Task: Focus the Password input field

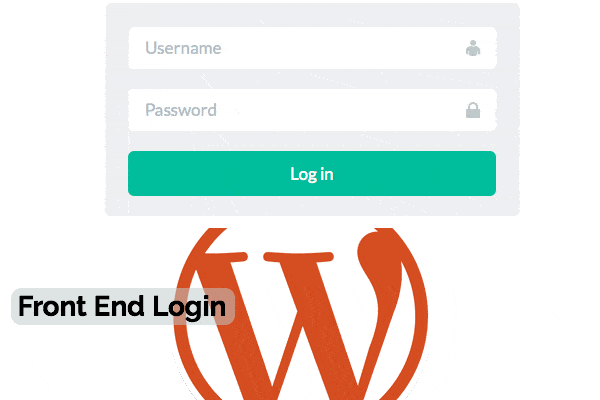Action: [x=312, y=110]
